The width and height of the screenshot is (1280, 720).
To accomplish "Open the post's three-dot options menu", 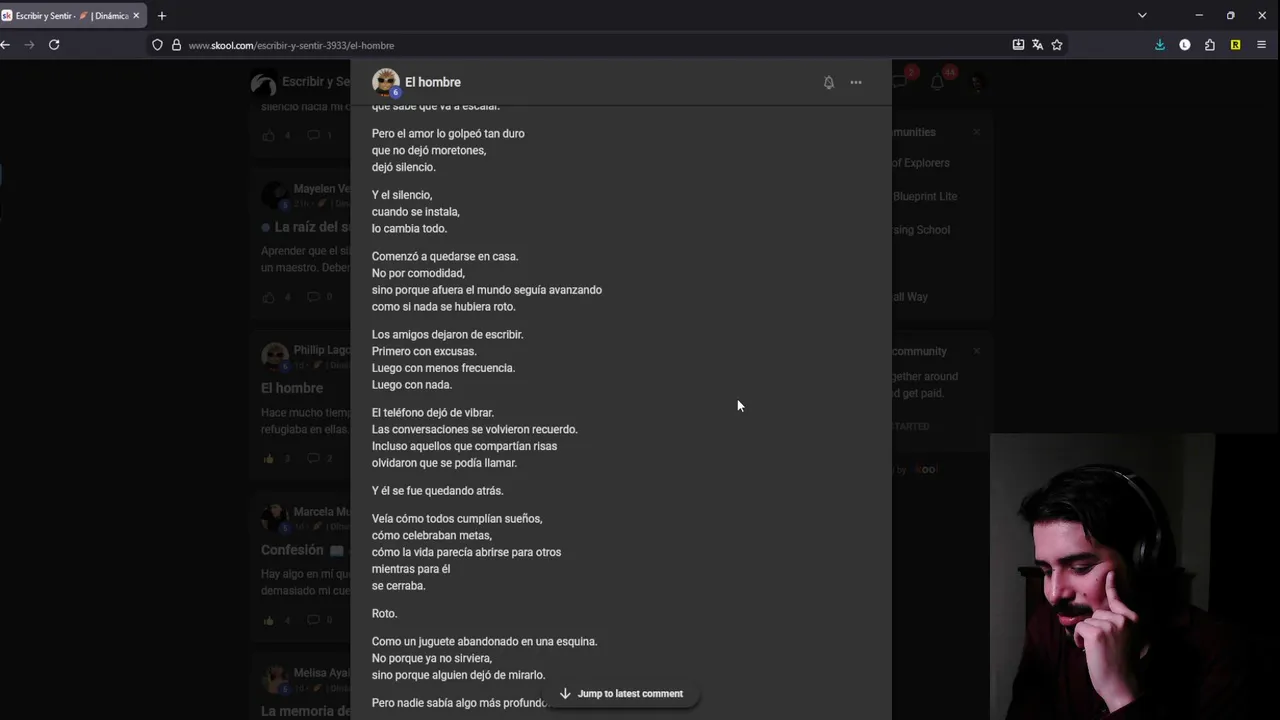I will (856, 83).
